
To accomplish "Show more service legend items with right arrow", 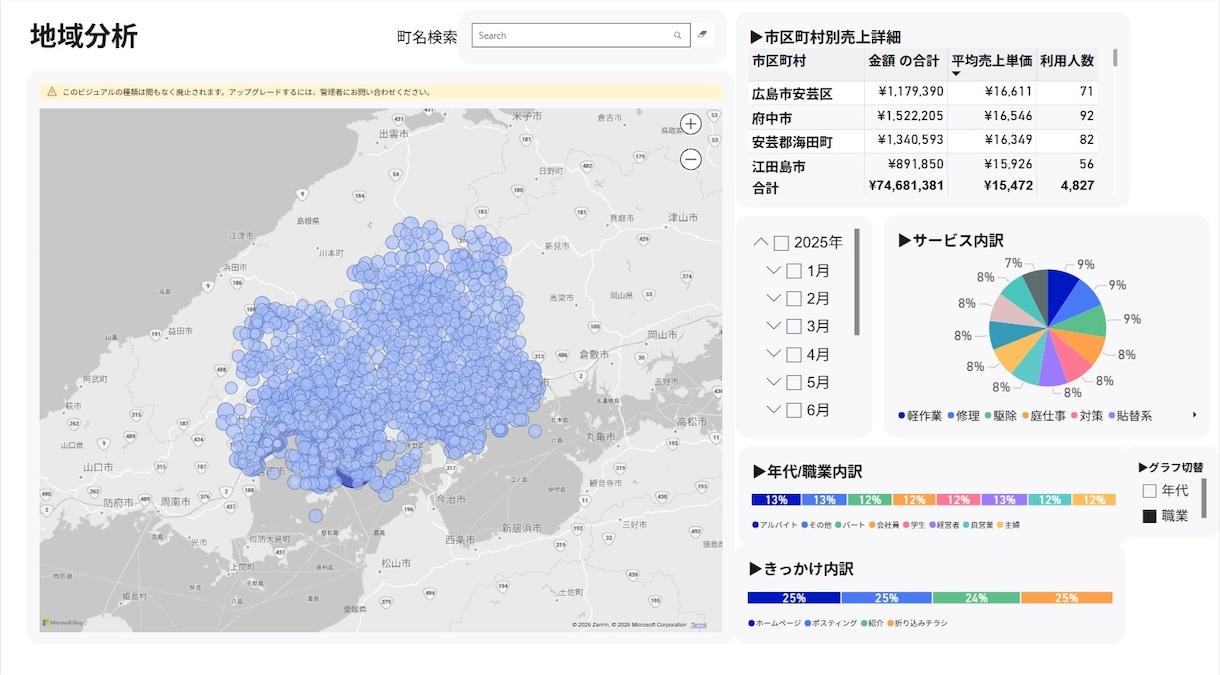I will pyautogui.click(x=1194, y=415).
